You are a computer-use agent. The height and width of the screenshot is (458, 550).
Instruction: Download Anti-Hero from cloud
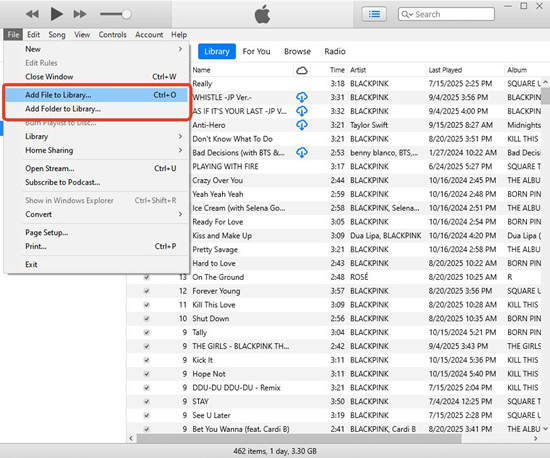302,125
